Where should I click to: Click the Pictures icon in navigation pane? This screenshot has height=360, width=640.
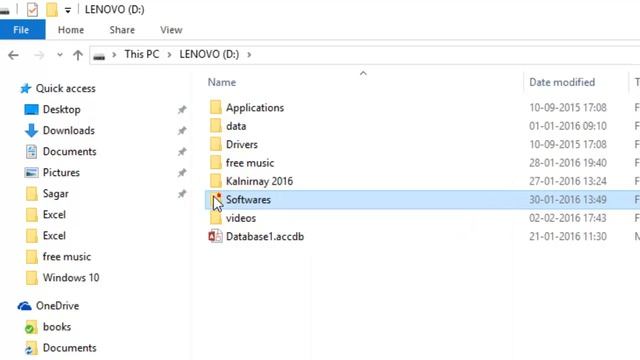(x=31, y=173)
